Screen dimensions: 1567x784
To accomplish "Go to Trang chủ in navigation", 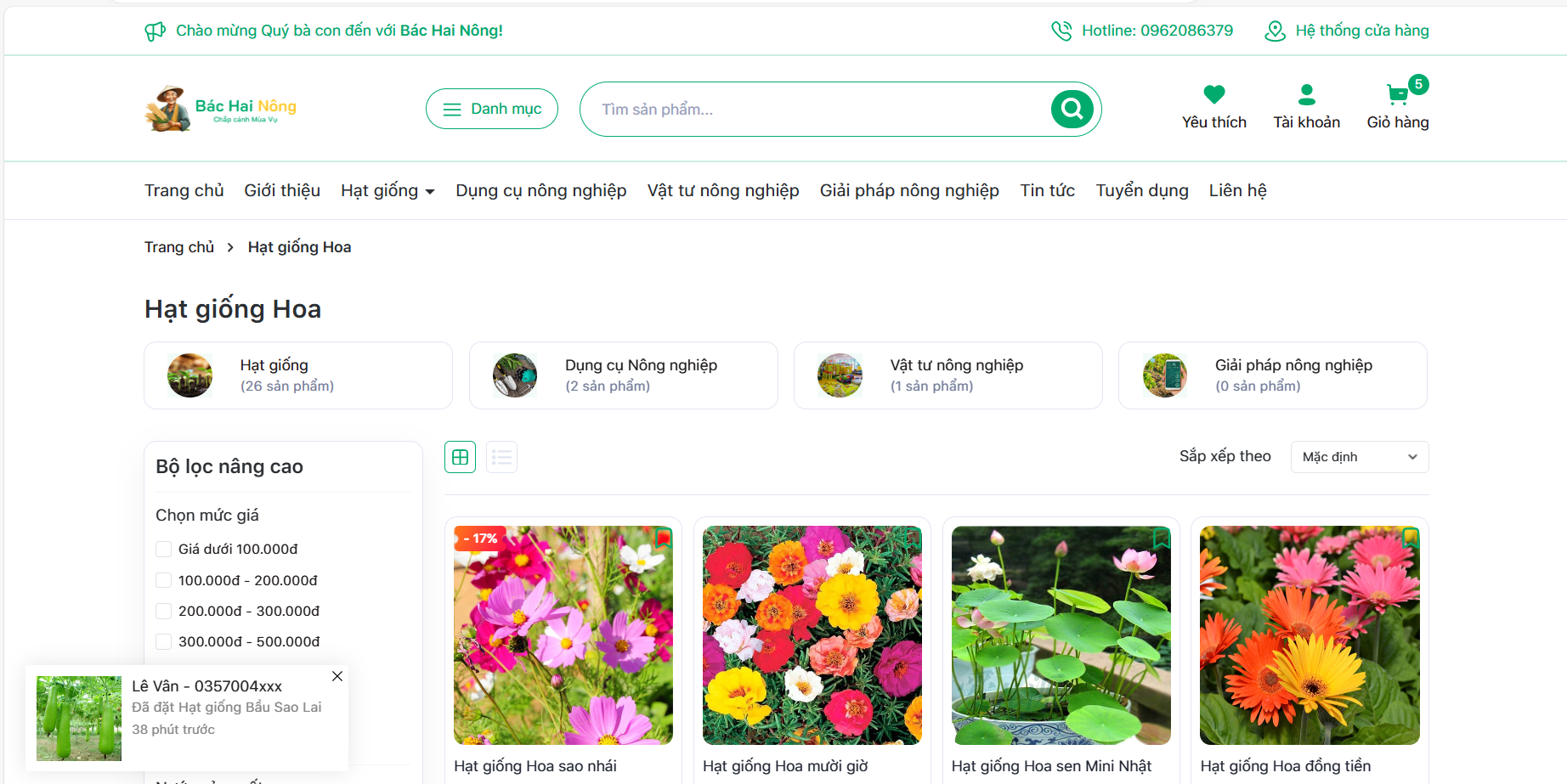I will tap(184, 190).
